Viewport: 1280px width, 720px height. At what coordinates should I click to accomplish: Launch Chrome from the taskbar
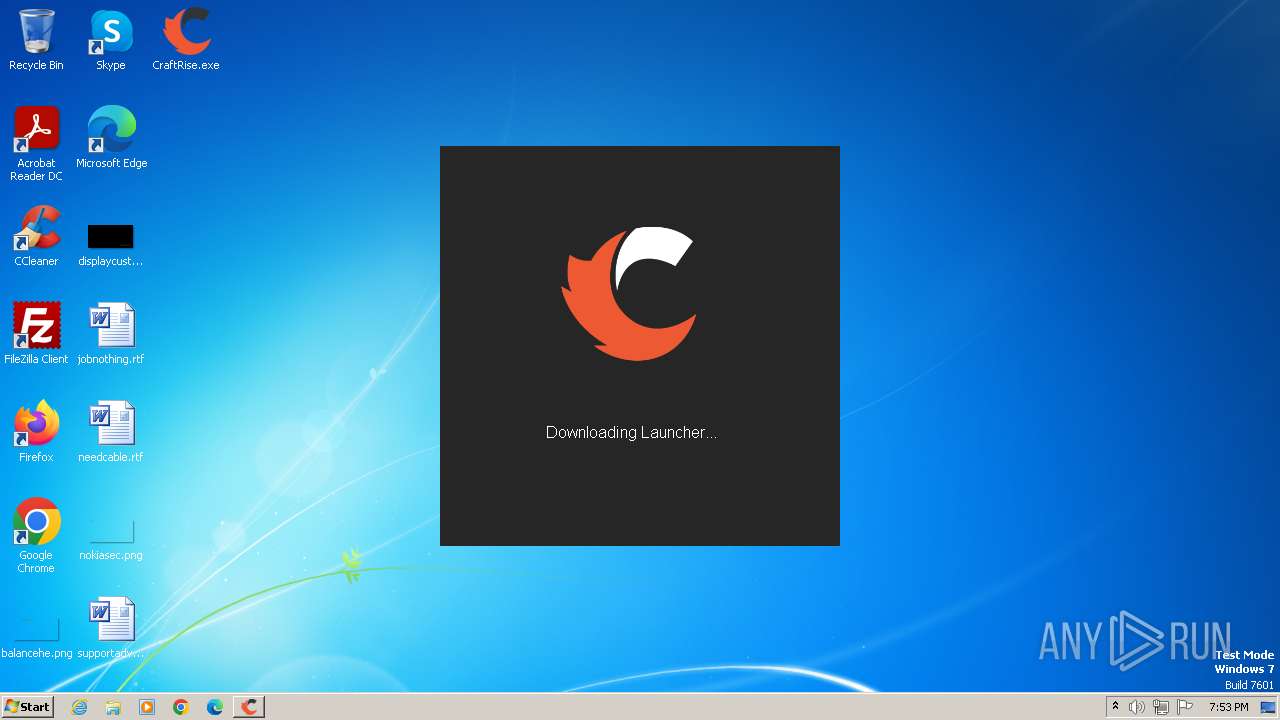pyautogui.click(x=181, y=707)
